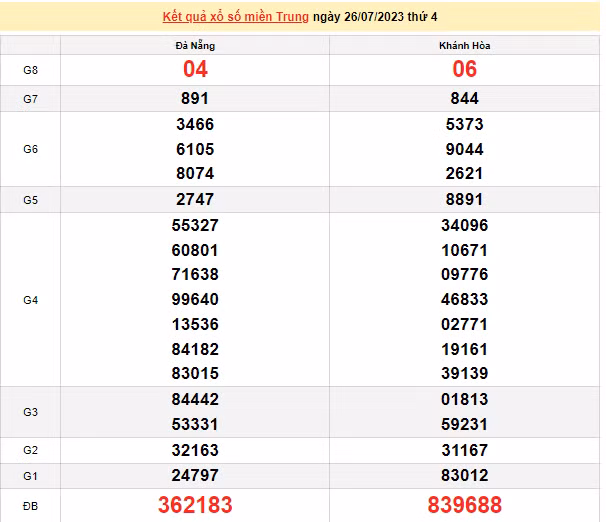Select the G3 row label
Viewport: 606px width, 522px height.
[30, 412]
